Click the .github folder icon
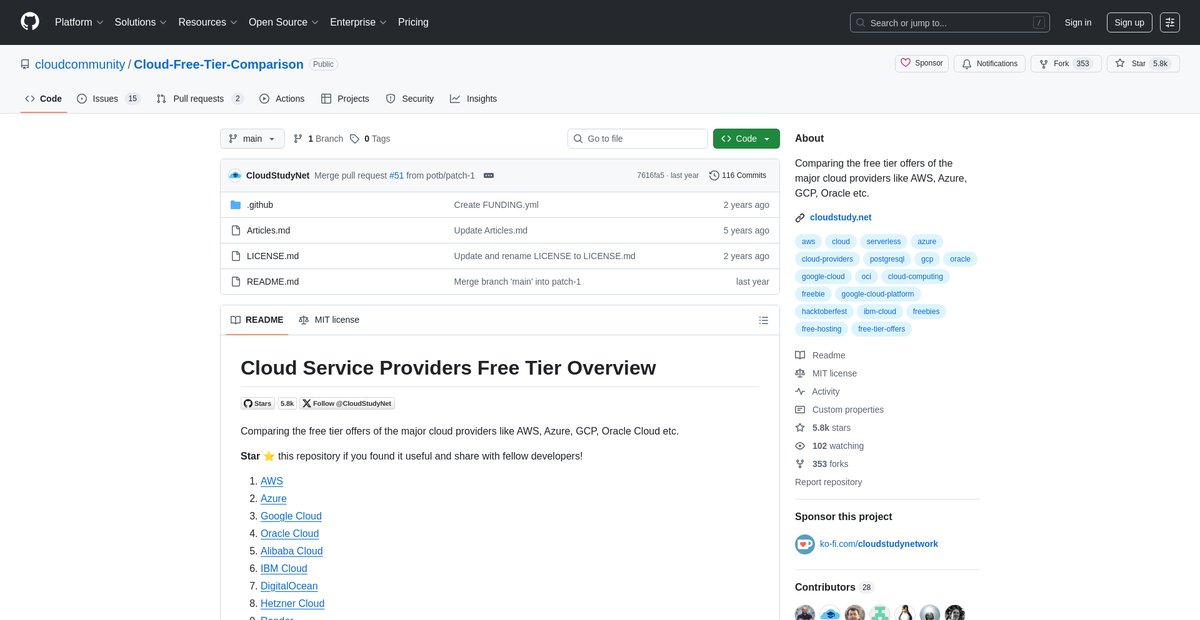This screenshot has height=620, width=1200. 236,205
